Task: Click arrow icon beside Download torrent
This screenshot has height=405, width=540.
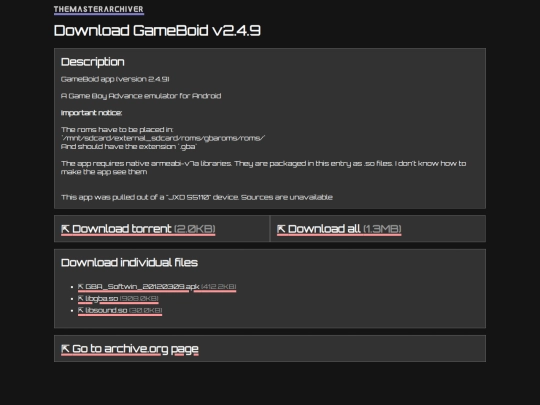Action: pos(65,229)
